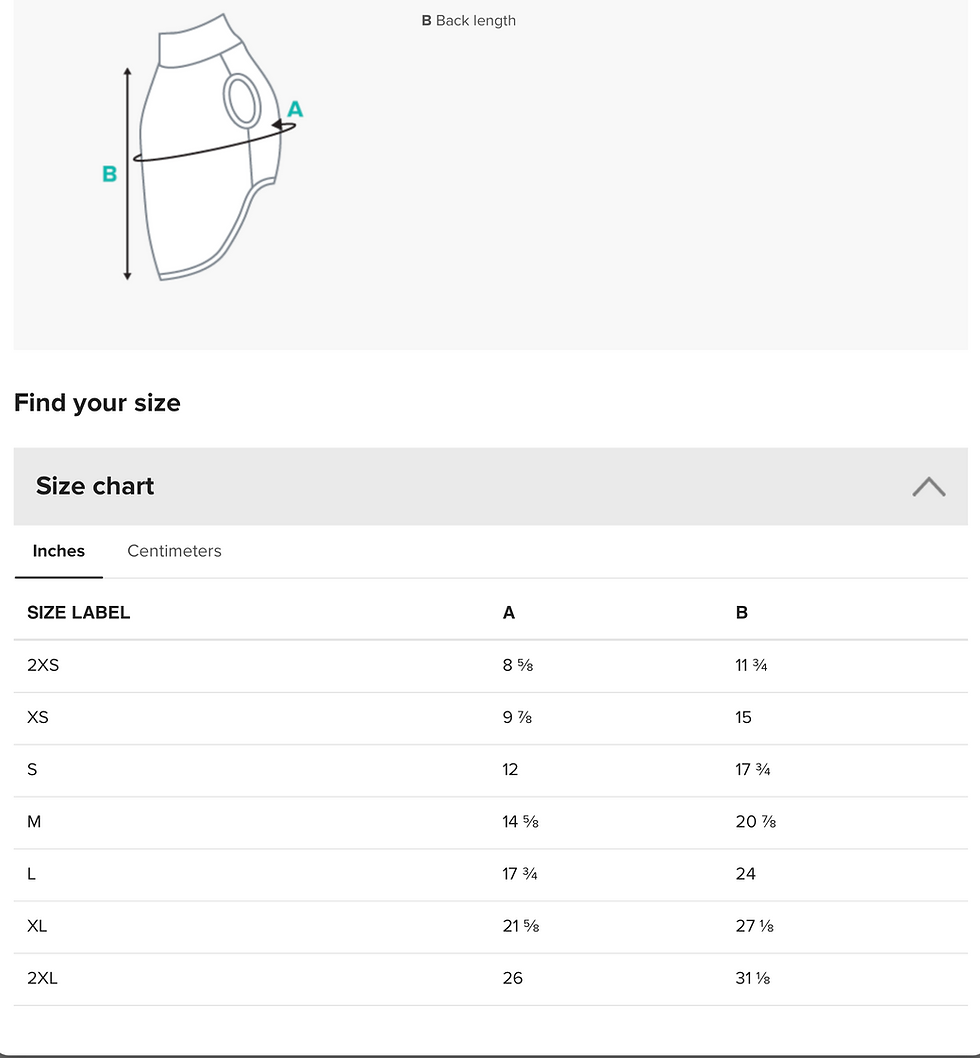The width and height of the screenshot is (980, 1058).
Task: Click the teal A chest label
Action: click(295, 109)
